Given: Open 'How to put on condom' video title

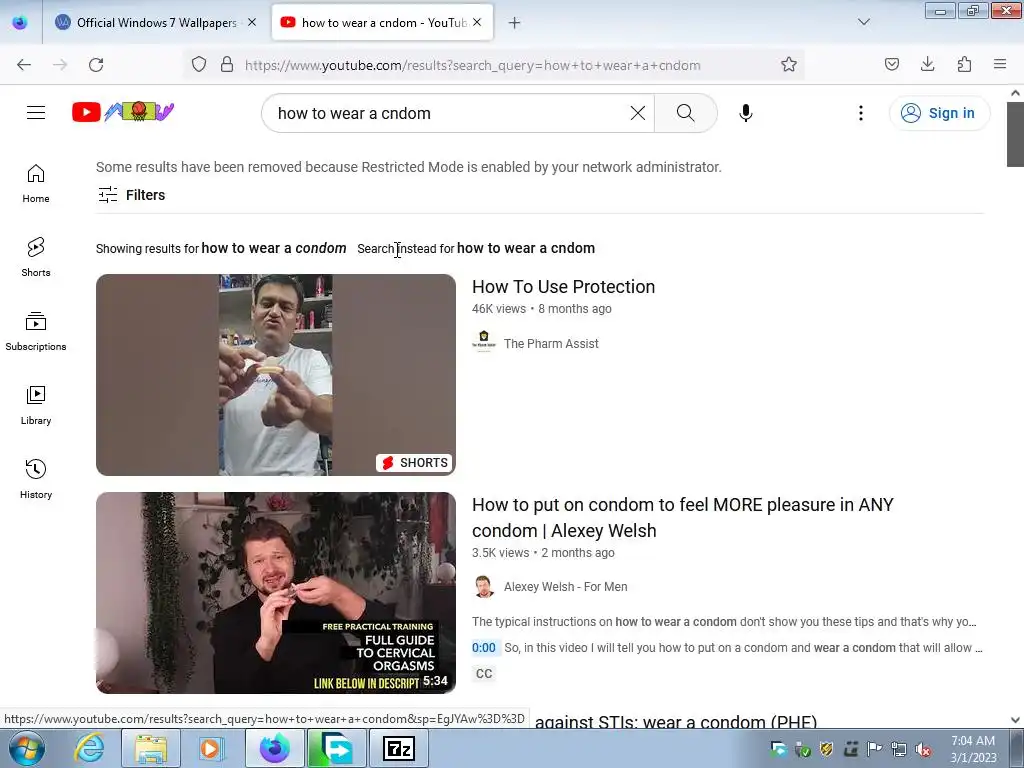Looking at the screenshot, I should pos(682,518).
